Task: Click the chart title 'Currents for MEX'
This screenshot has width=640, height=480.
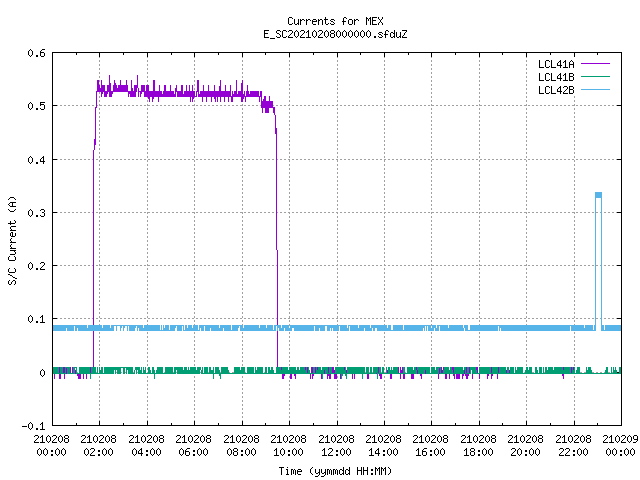Action: (335, 21)
